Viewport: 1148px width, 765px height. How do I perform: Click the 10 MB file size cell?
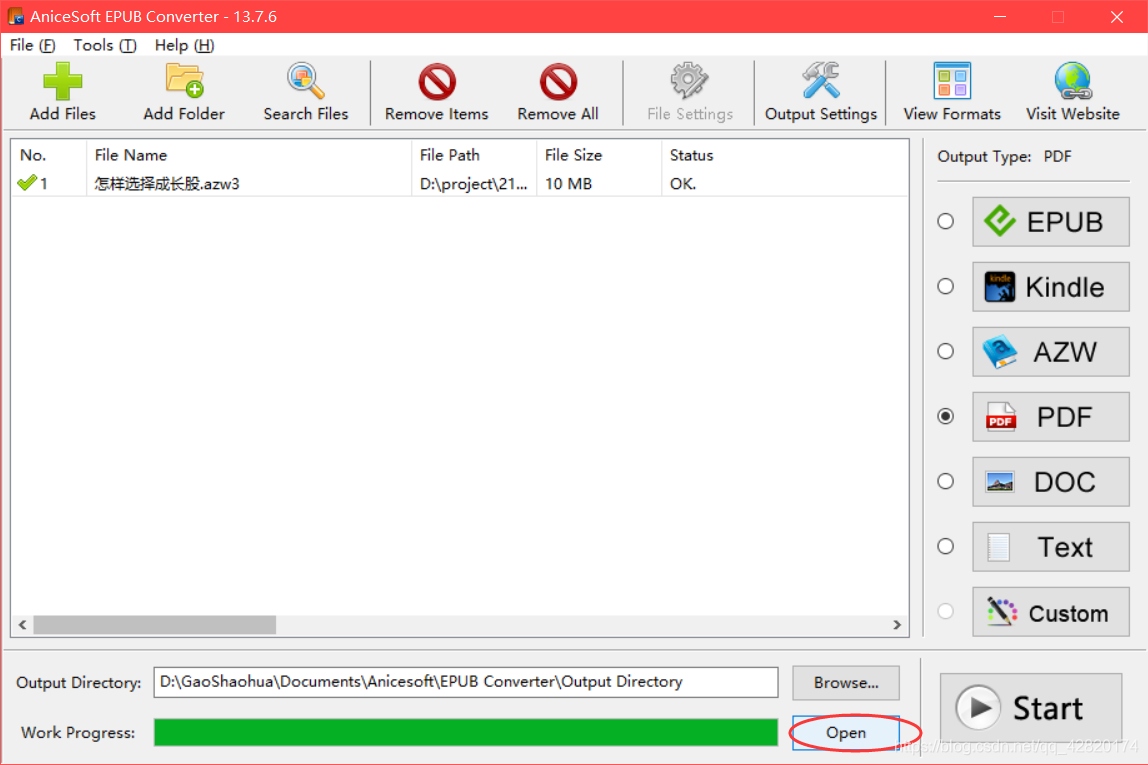[x=568, y=184]
